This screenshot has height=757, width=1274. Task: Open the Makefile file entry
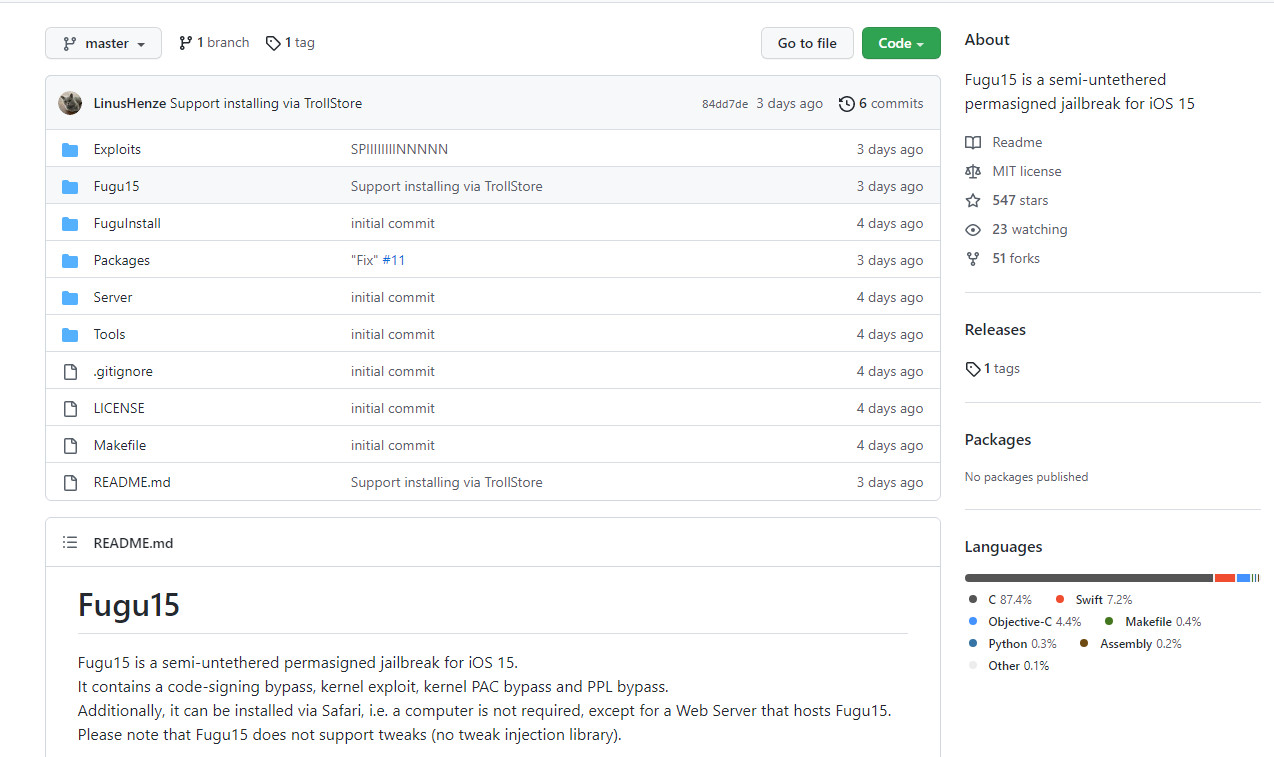coord(120,445)
